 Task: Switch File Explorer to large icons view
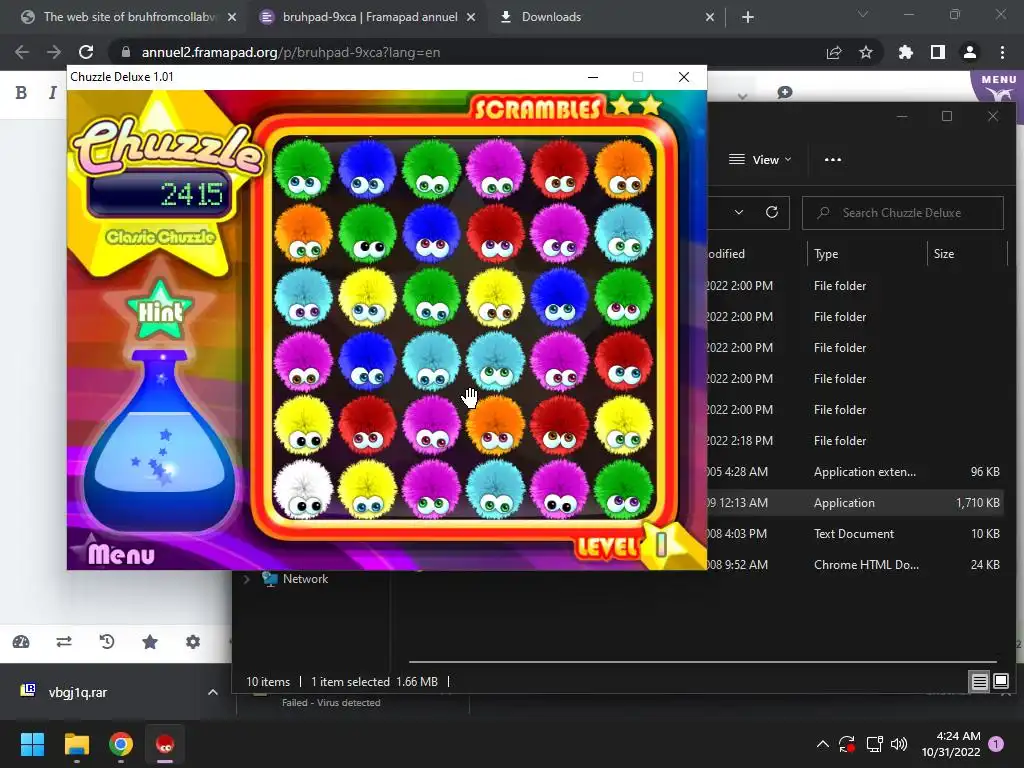(x=1000, y=682)
